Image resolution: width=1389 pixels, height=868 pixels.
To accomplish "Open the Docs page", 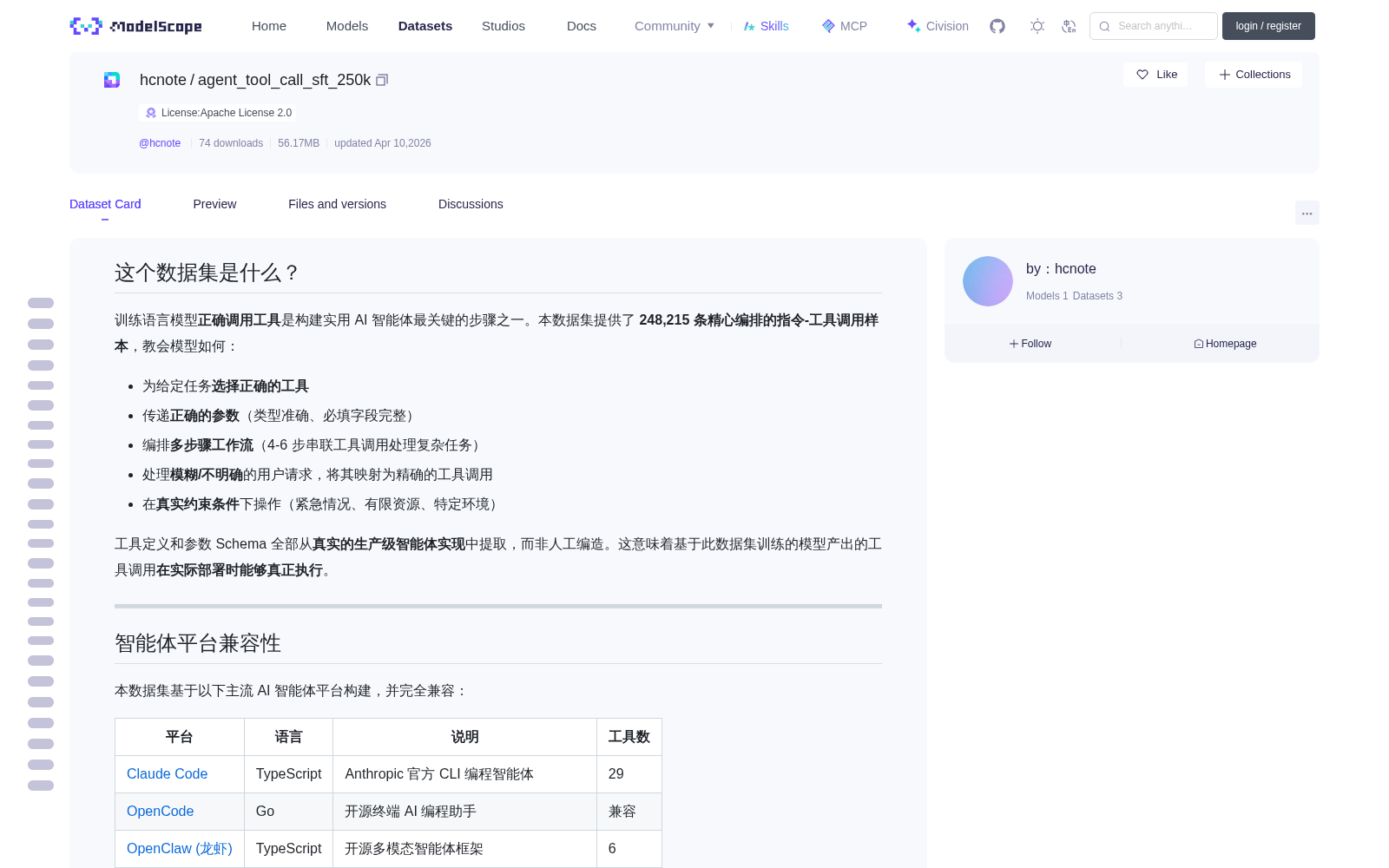I will tap(582, 26).
